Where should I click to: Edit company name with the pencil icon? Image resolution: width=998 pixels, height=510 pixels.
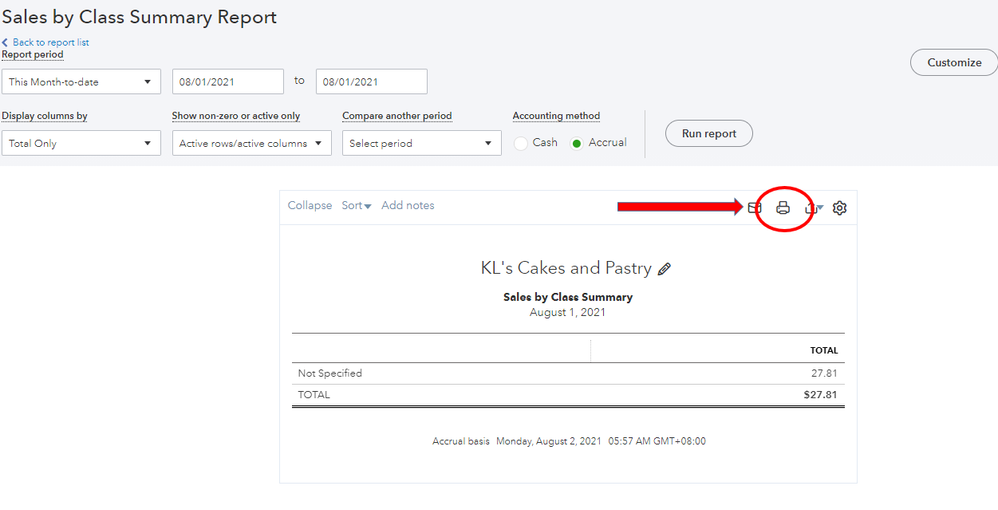(x=665, y=269)
